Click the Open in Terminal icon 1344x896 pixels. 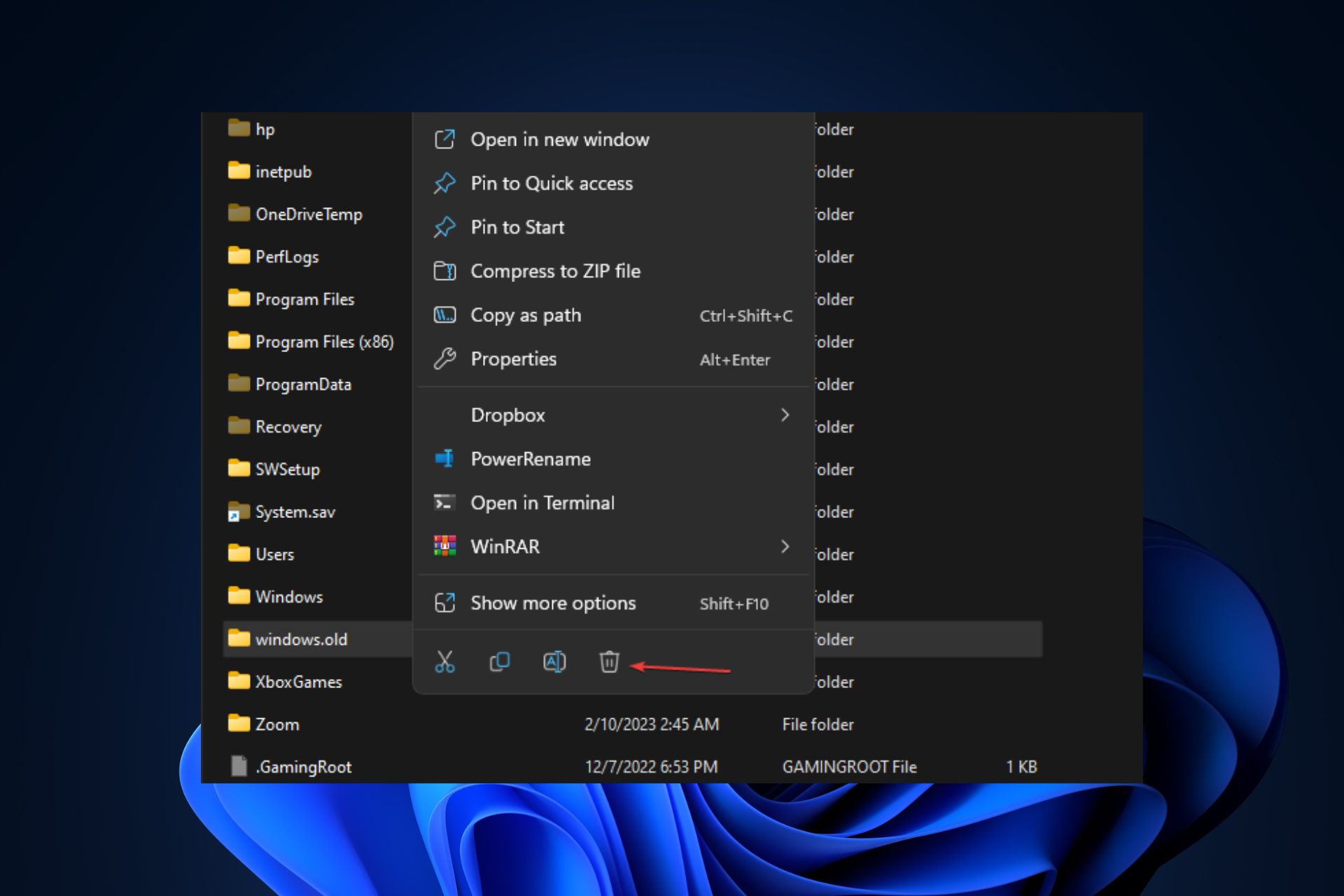tap(444, 502)
